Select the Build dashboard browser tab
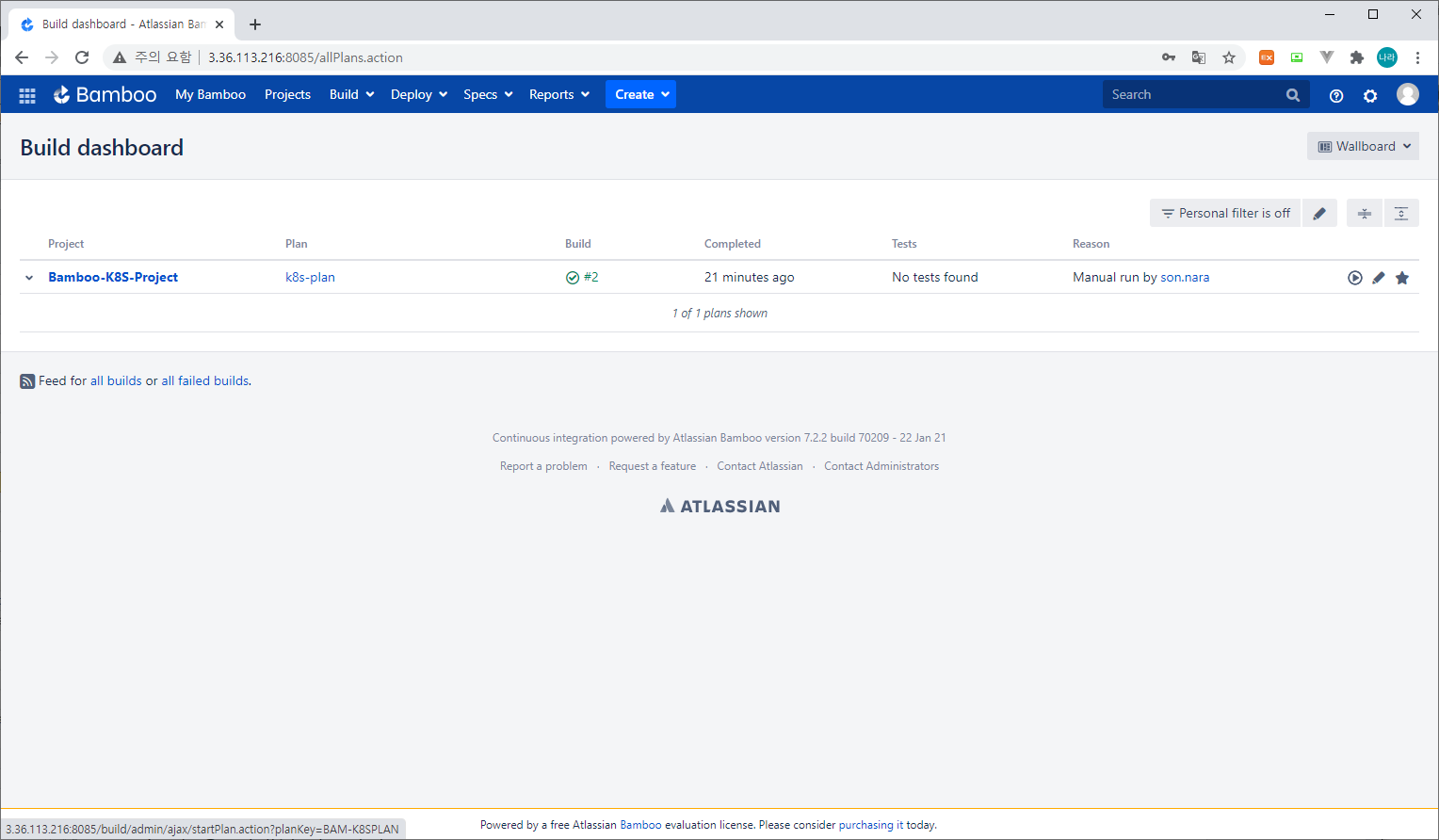Viewport: 1439px width, 840px height. click(x=122, y=24)
